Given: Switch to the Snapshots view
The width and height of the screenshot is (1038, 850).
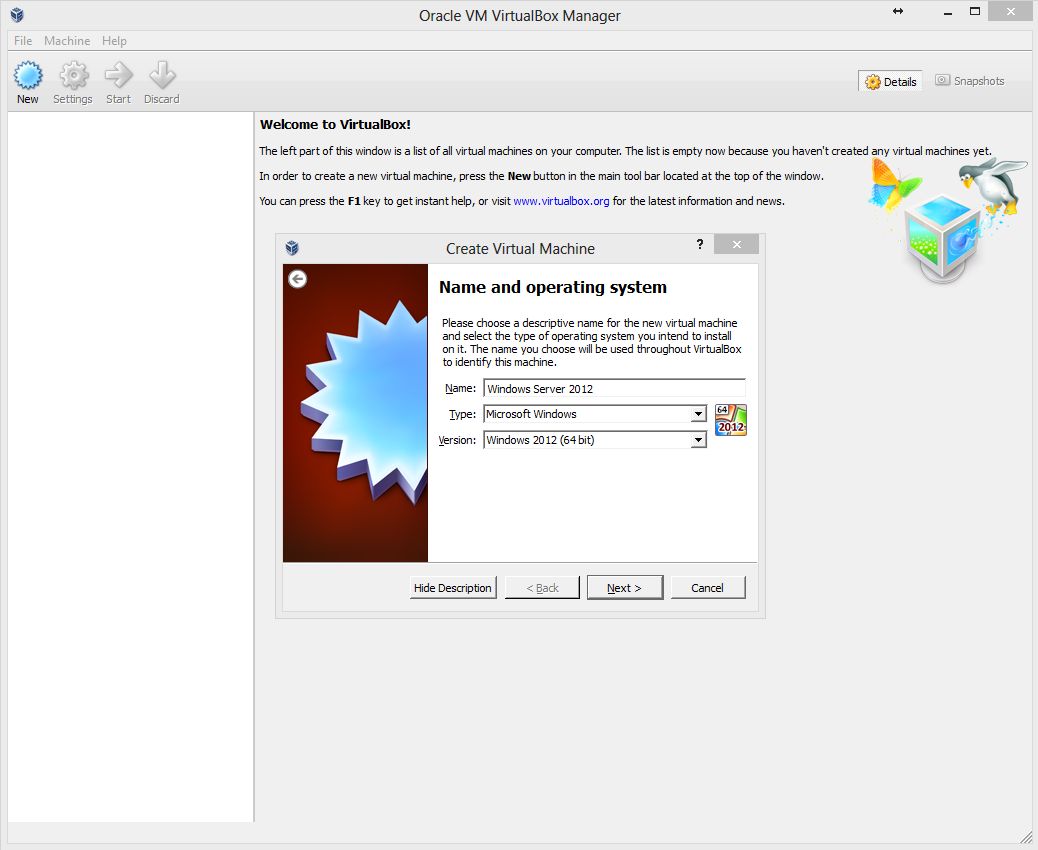Looking at the screenshot, I should 970,81.
